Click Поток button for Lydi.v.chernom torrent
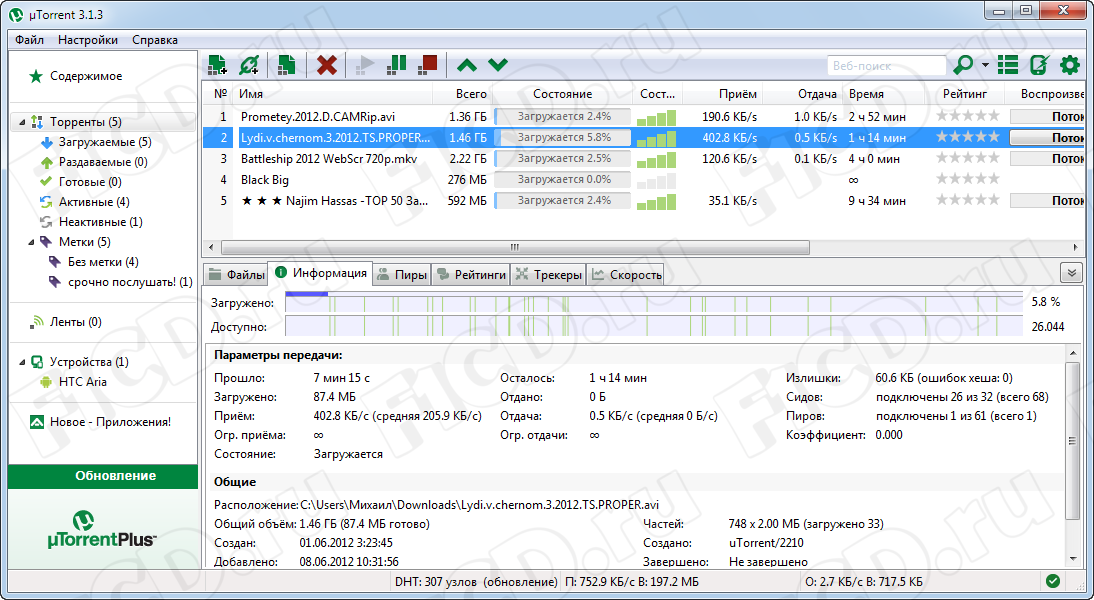1094x600 pixels. [1047, 137]
